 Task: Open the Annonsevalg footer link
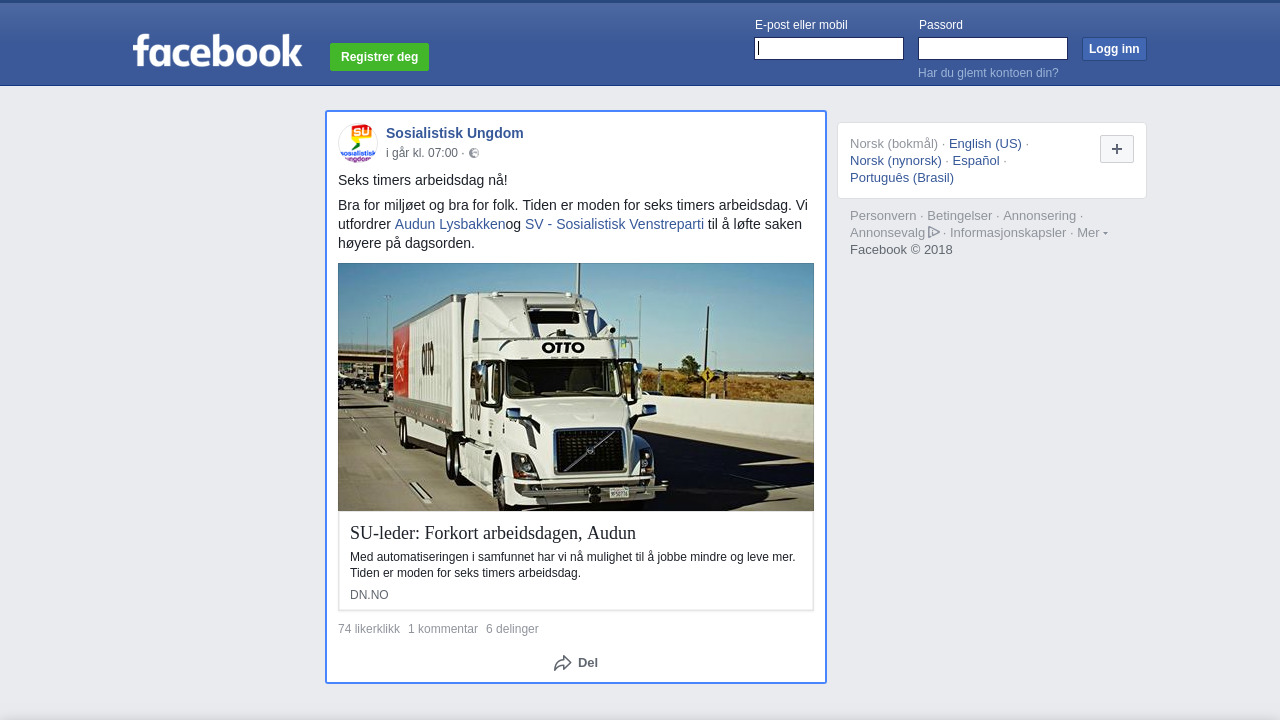click(888, 232)
